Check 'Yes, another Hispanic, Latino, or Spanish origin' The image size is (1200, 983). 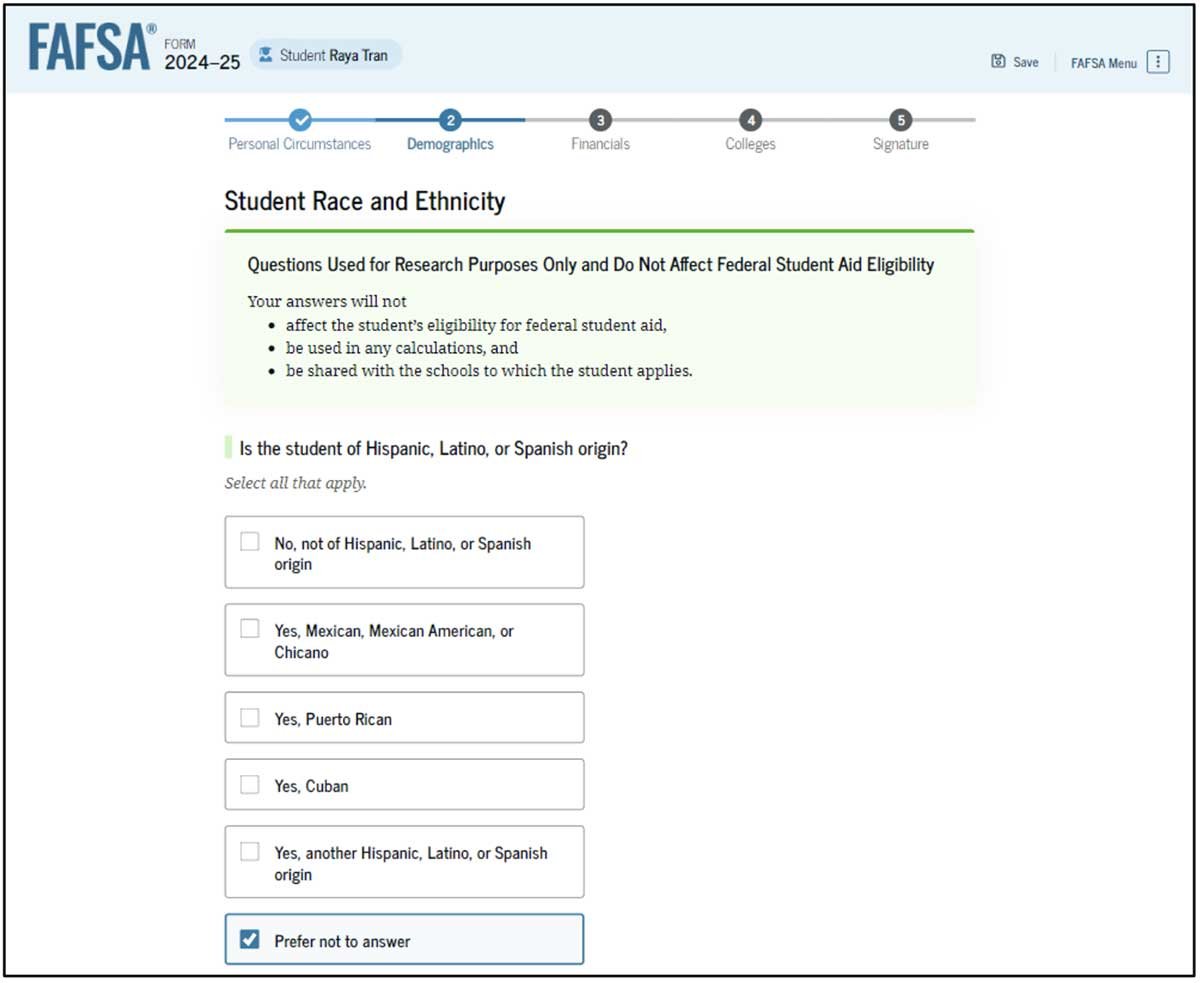(250, 852)
